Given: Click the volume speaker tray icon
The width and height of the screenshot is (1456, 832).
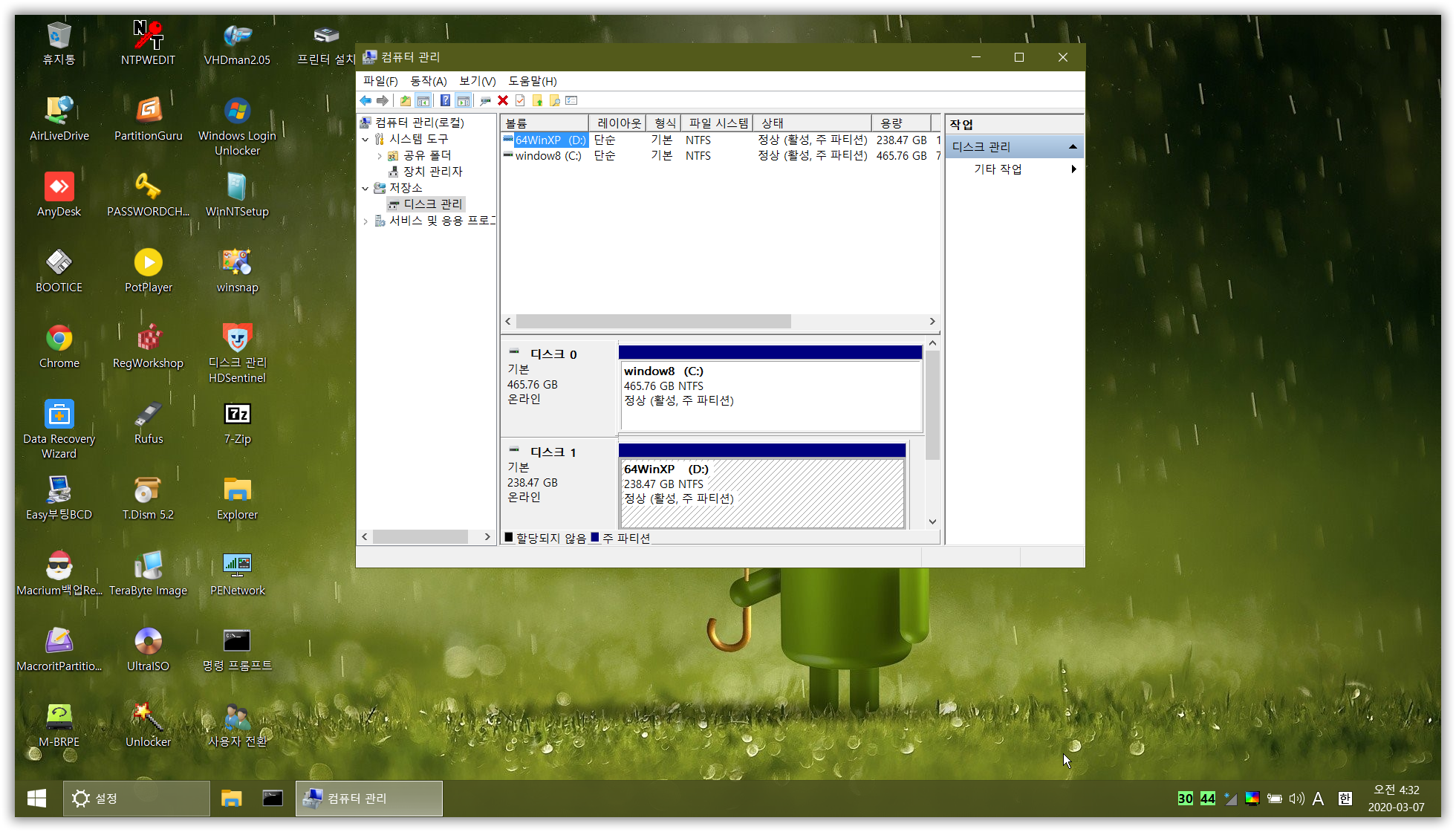Looking at the screenshot, I should [1296, 799].
